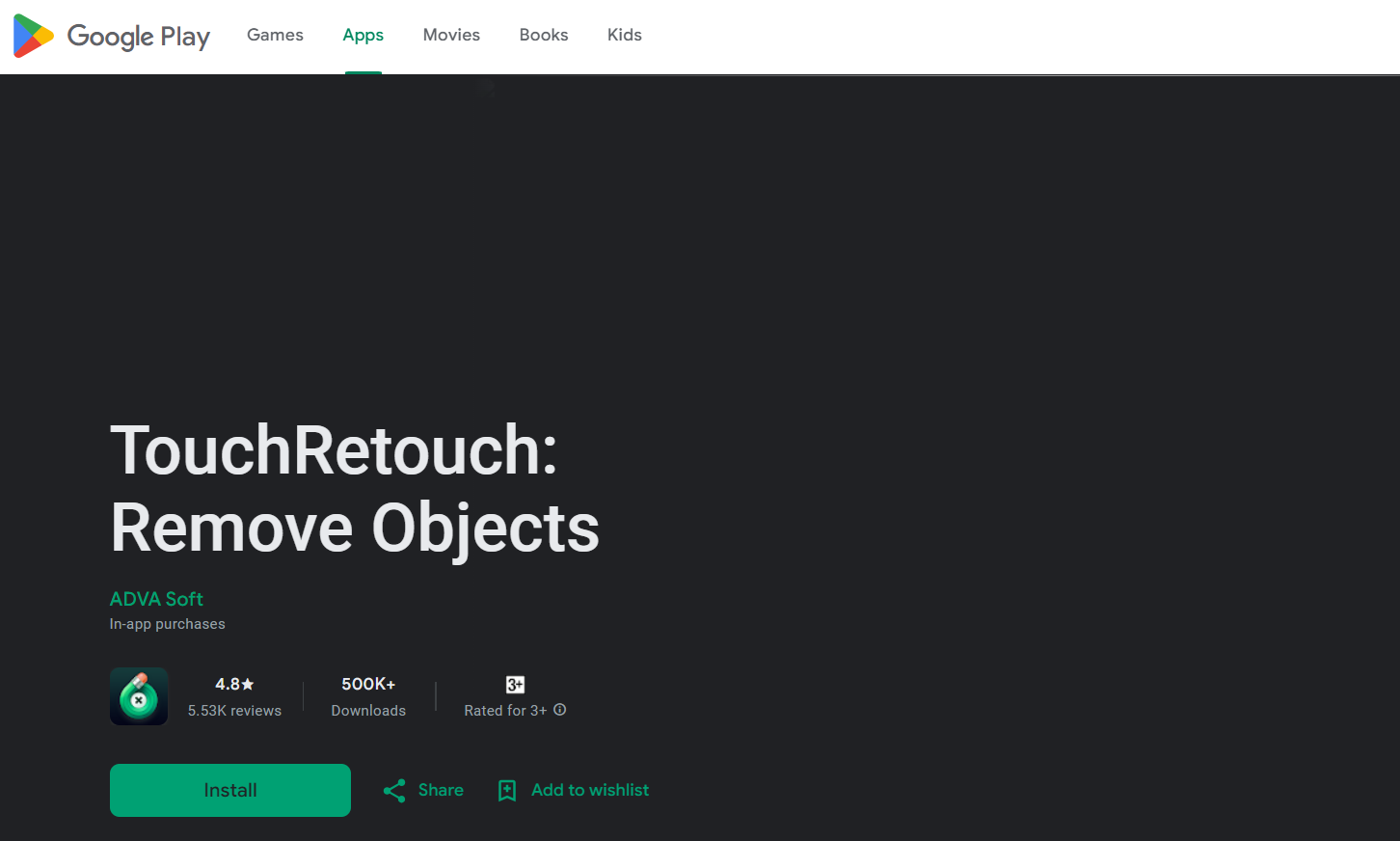Click the Share icon
1400x841 pixels.
(x=394, y=791)
